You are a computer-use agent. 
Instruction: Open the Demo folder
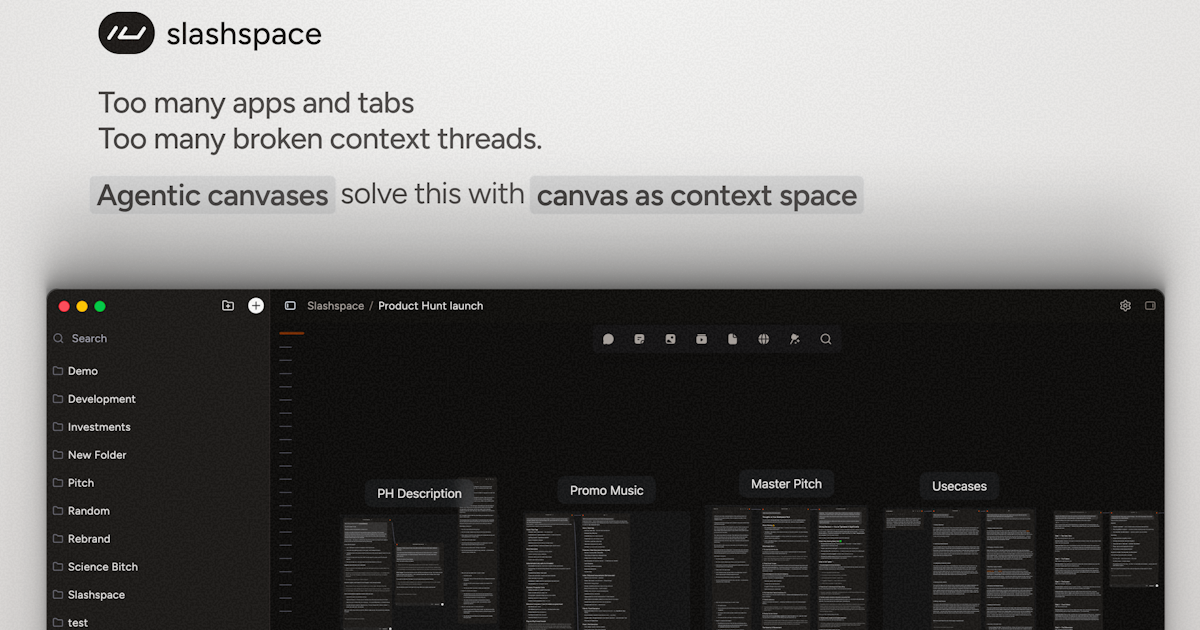tap(158, 371)
